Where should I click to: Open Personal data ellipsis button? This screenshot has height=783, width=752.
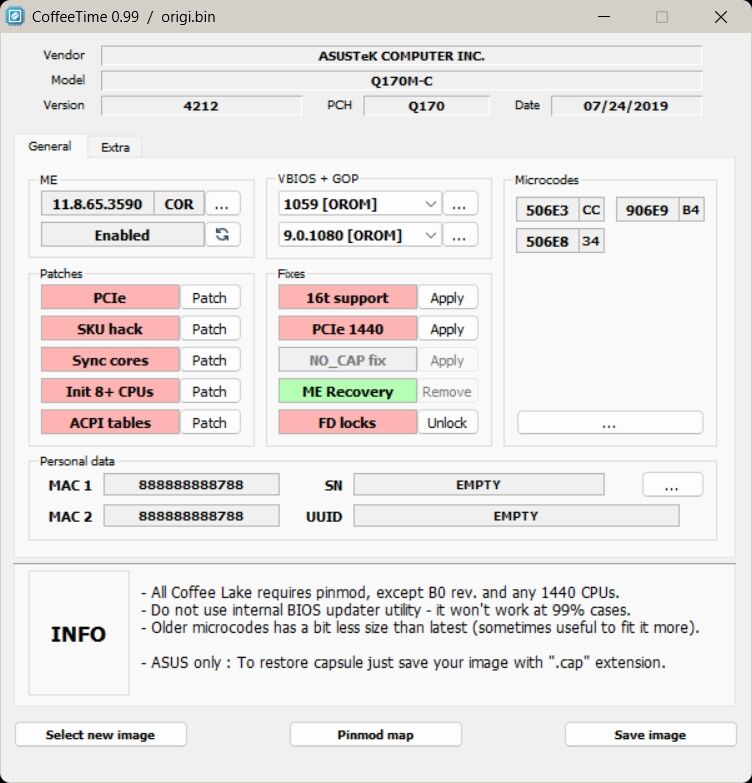[x=673, y=484]
